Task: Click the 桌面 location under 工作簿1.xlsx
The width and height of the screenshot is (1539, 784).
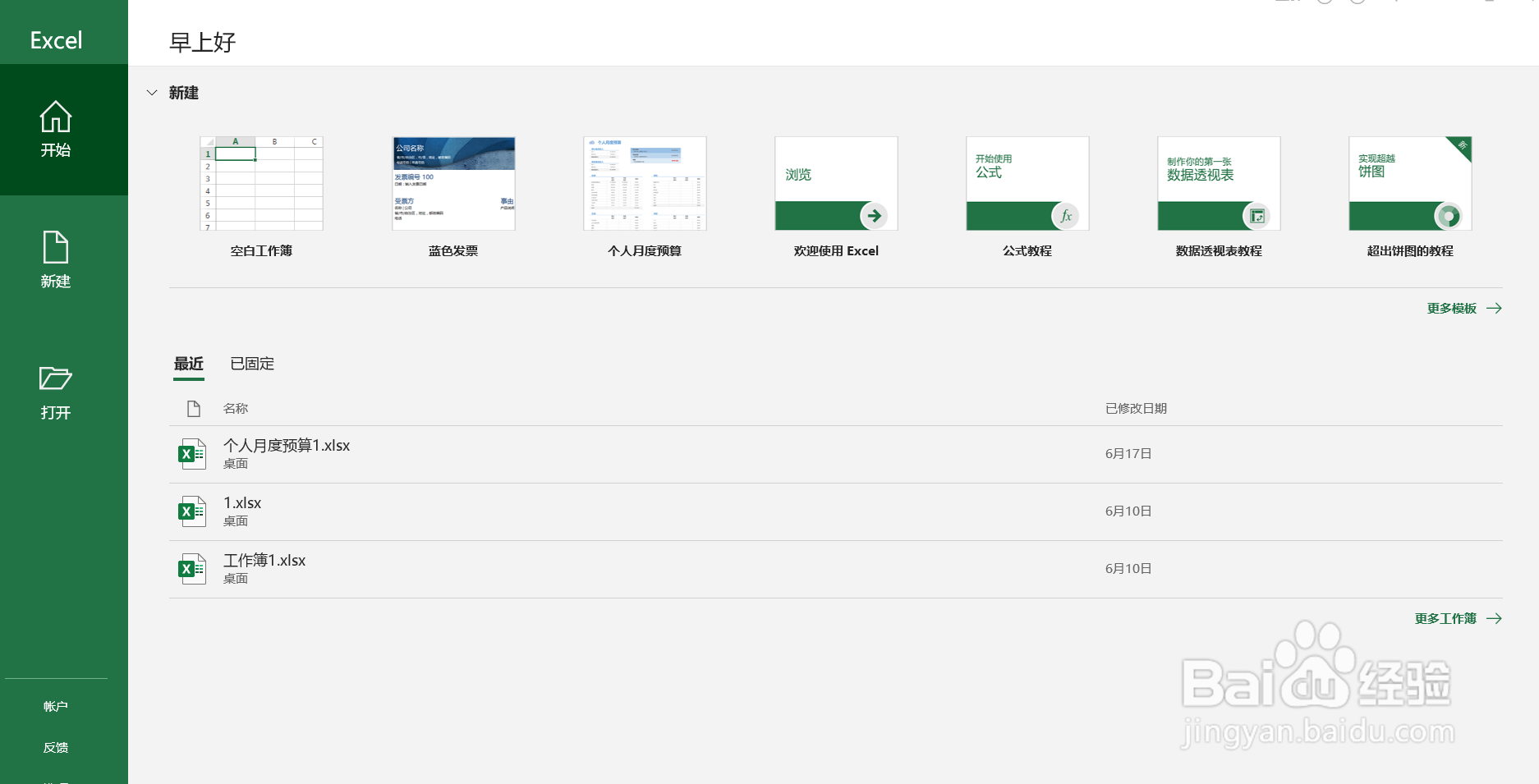Action: click(236, 579)
